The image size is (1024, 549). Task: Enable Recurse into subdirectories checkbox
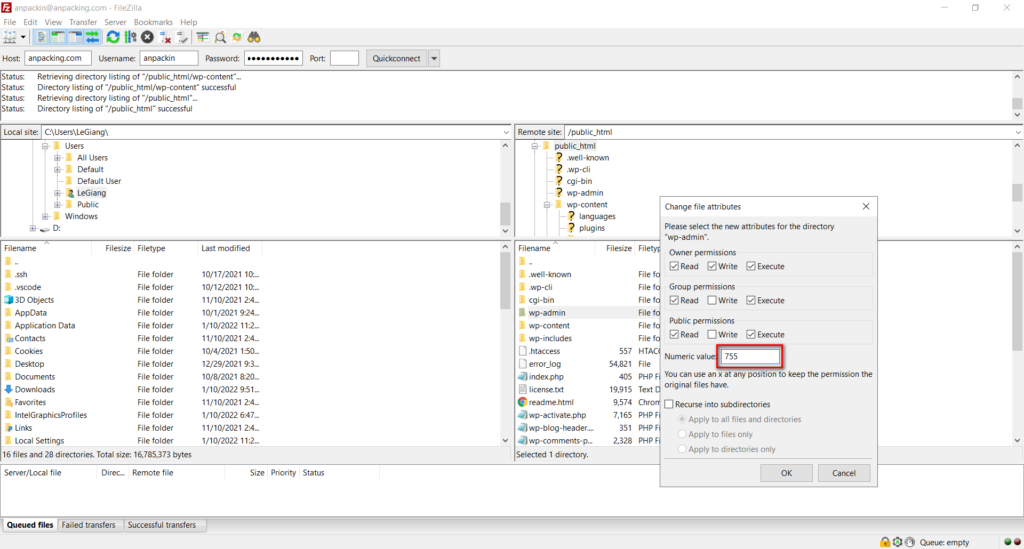pyautogui.click(x=669, y=404)
